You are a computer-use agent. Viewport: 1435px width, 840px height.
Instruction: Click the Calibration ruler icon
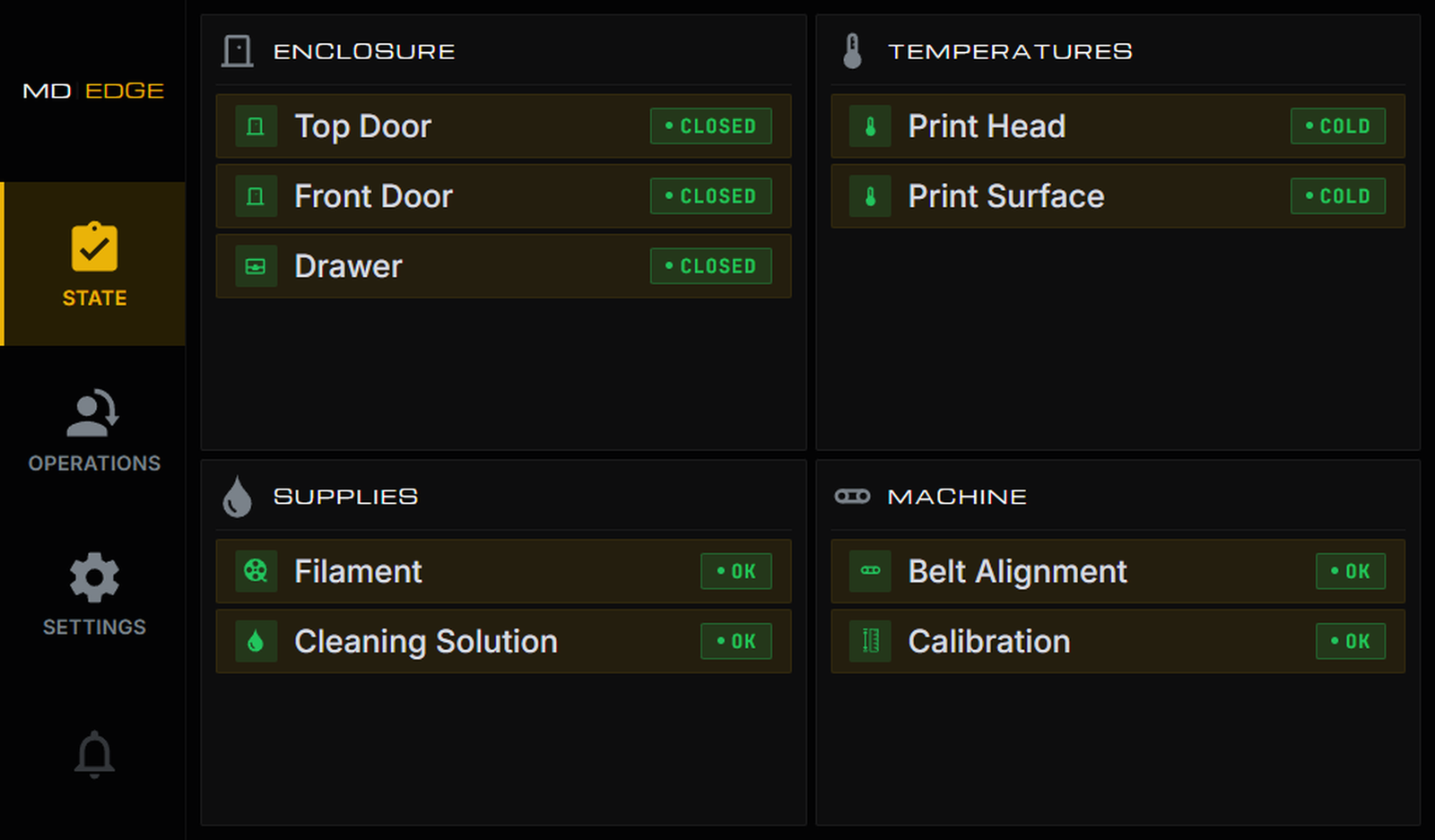pos(870,641)
